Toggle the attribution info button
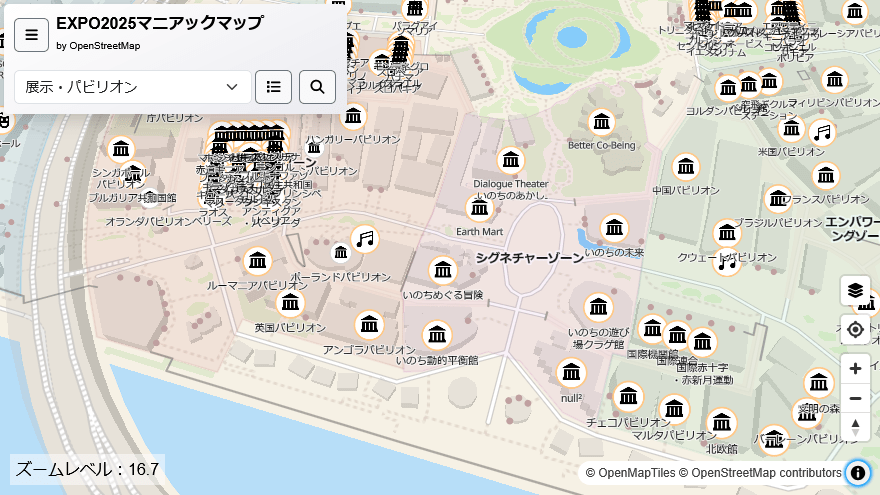Screen dimensions: 880x495 pyautogui.click(x=858, y=473)
